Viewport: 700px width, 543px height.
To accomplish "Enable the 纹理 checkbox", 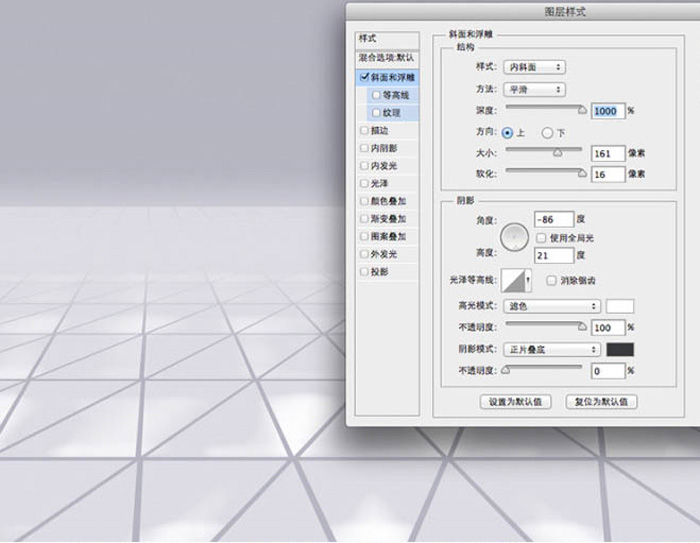I will pos(376,113).
